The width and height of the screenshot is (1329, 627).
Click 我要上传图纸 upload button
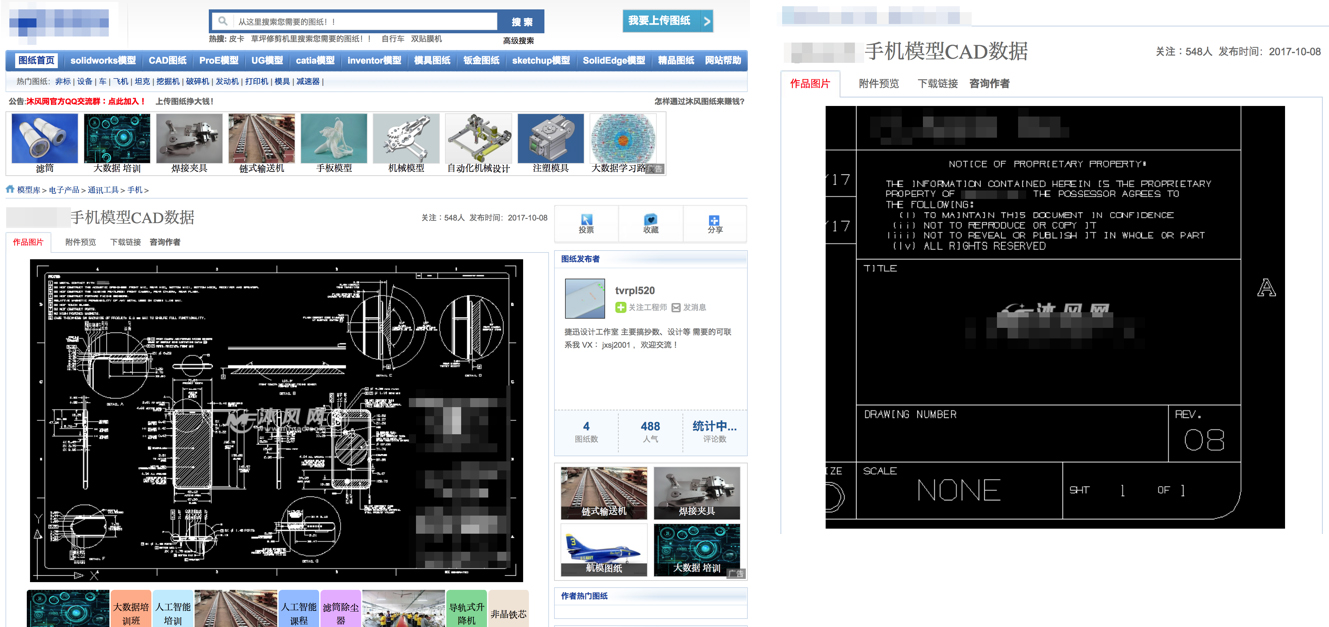[x=668, y=21]
